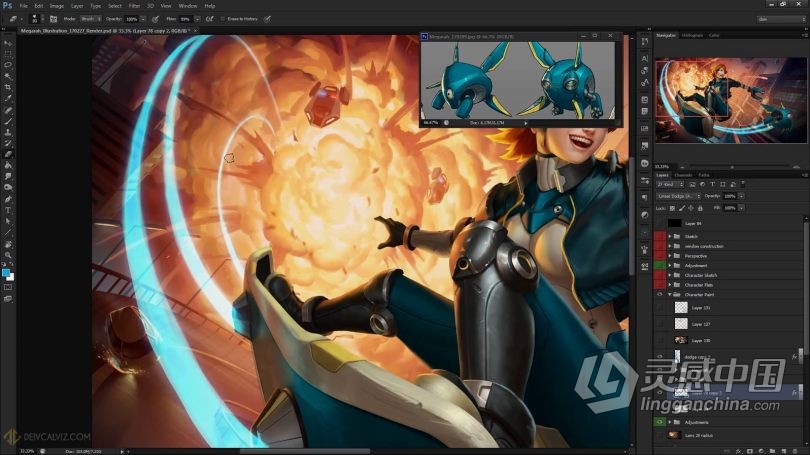Select the Eyedropper tool
Image resolution: width=810 pixels, height=455 pixels.
8,99
